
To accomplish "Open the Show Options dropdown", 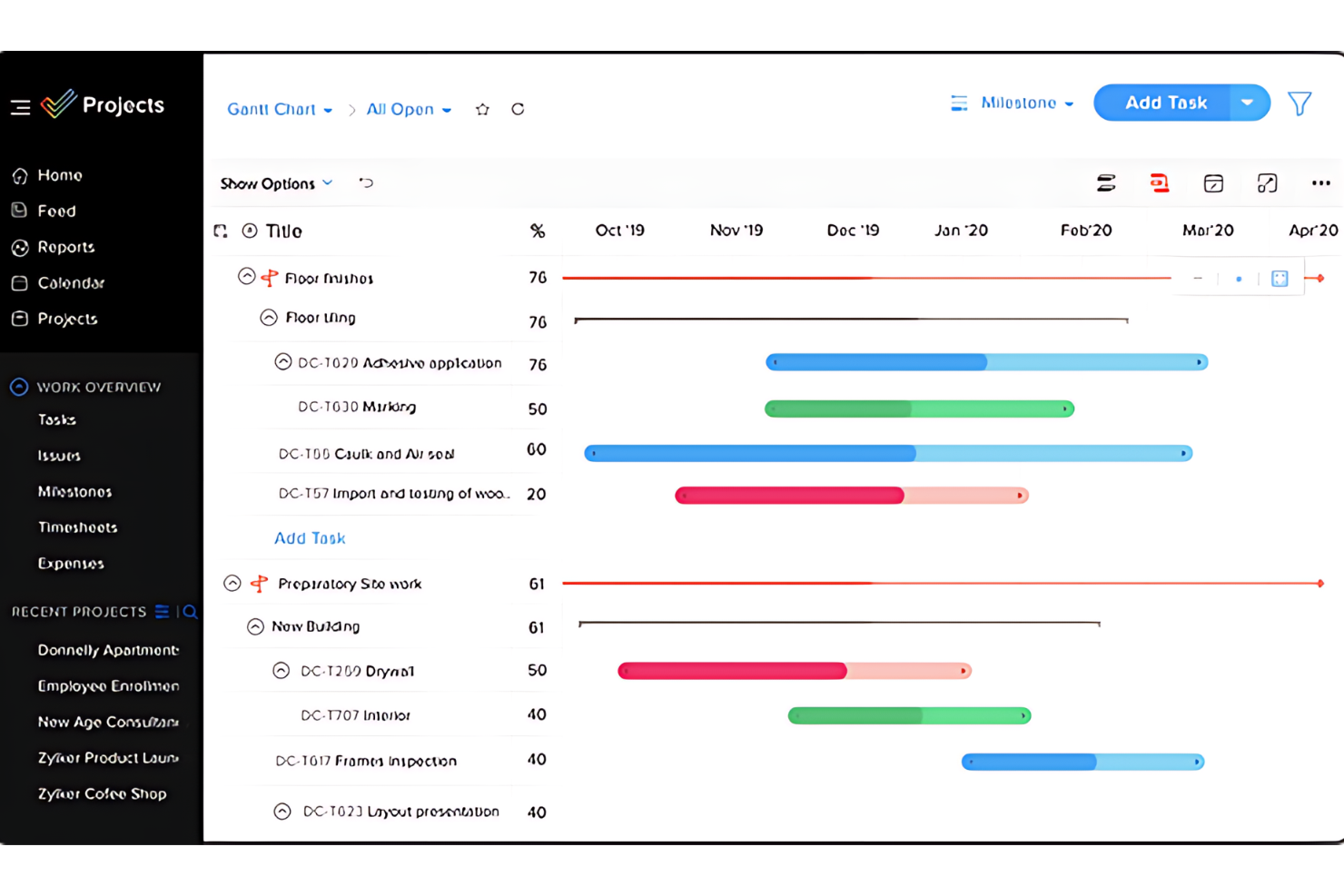I will pyautogui.click(x=275, y=182).
